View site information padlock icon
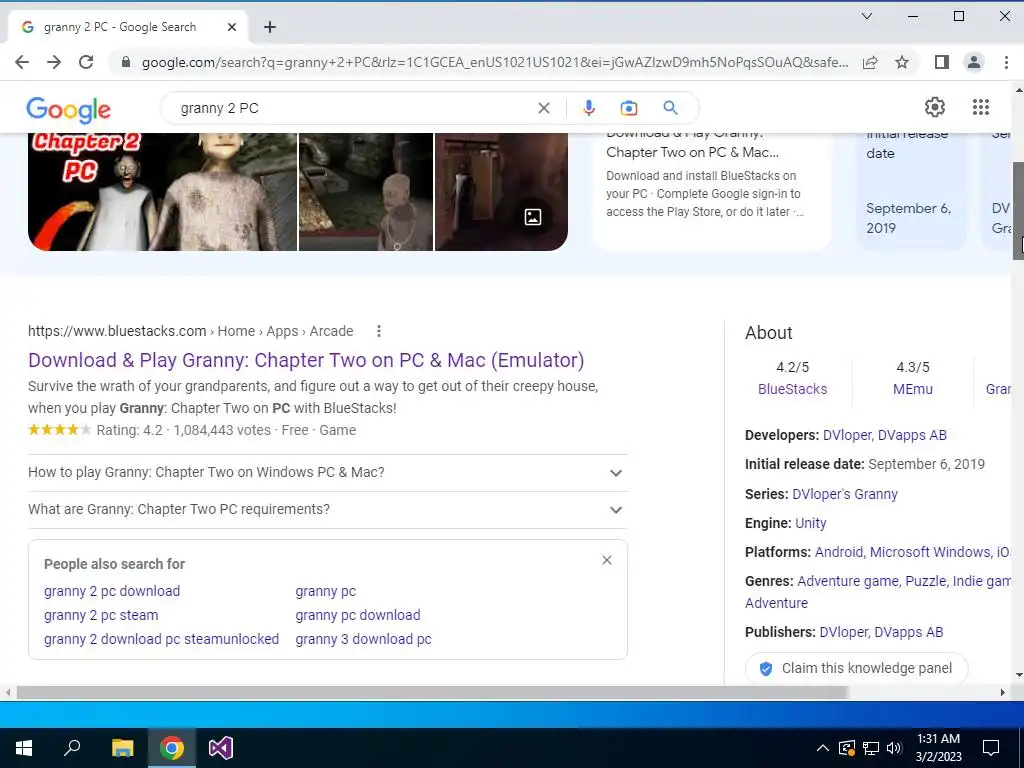Viewport: 1024px width, 768px height. point(126,62)
